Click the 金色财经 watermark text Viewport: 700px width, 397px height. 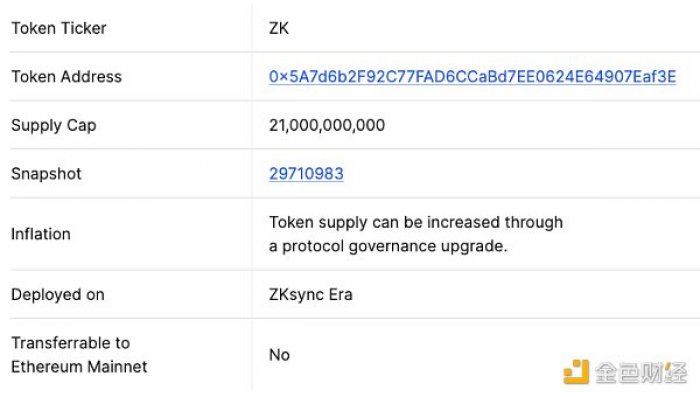click(x=641, y=372)
